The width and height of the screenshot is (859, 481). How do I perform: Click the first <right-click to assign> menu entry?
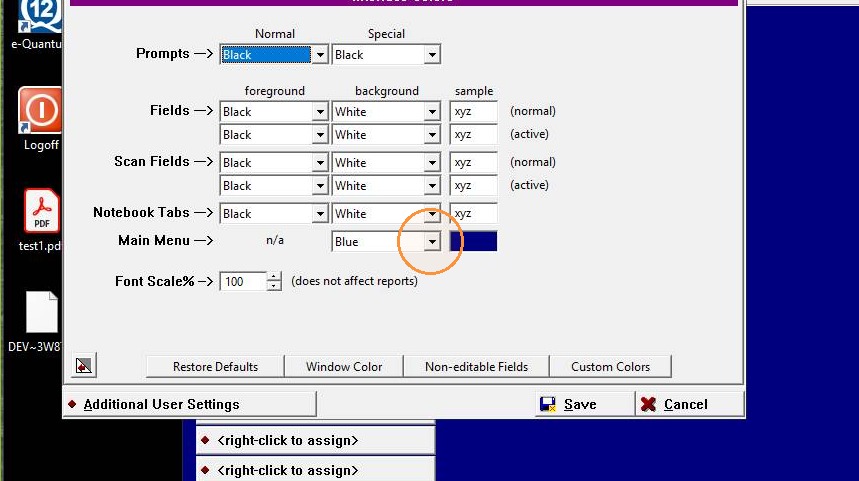(316, 440)
